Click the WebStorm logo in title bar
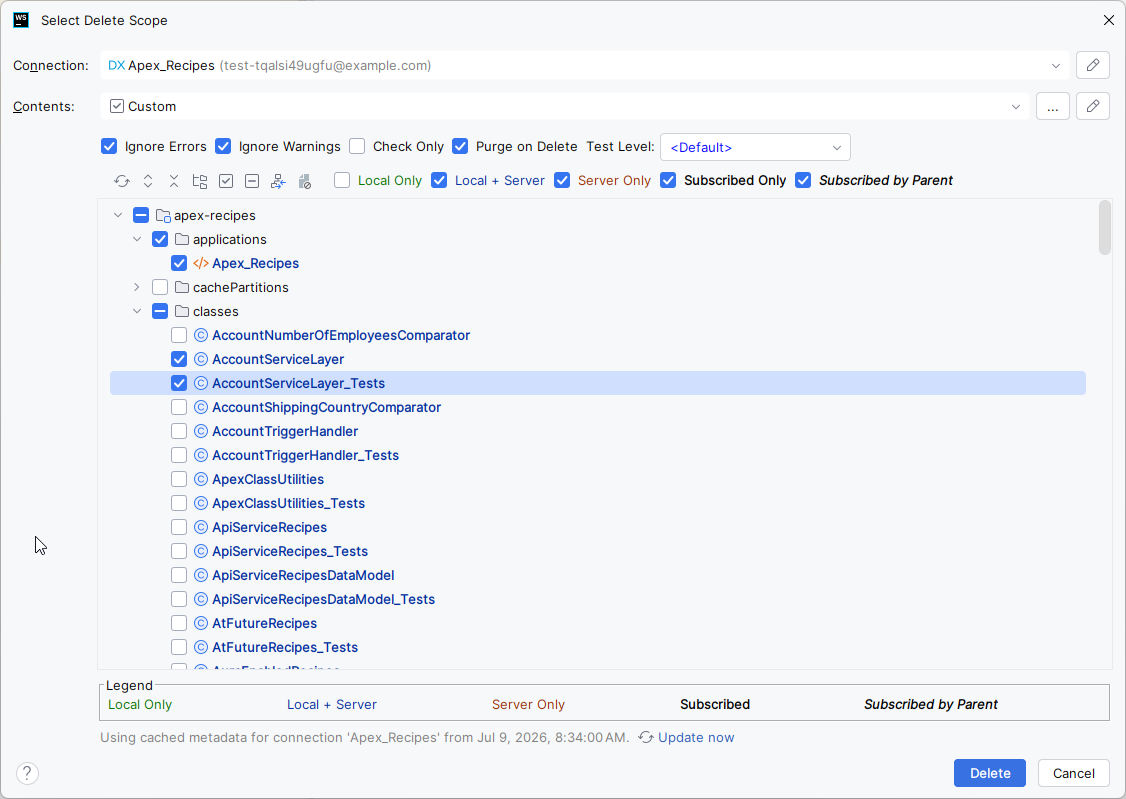 click(22, 20)
